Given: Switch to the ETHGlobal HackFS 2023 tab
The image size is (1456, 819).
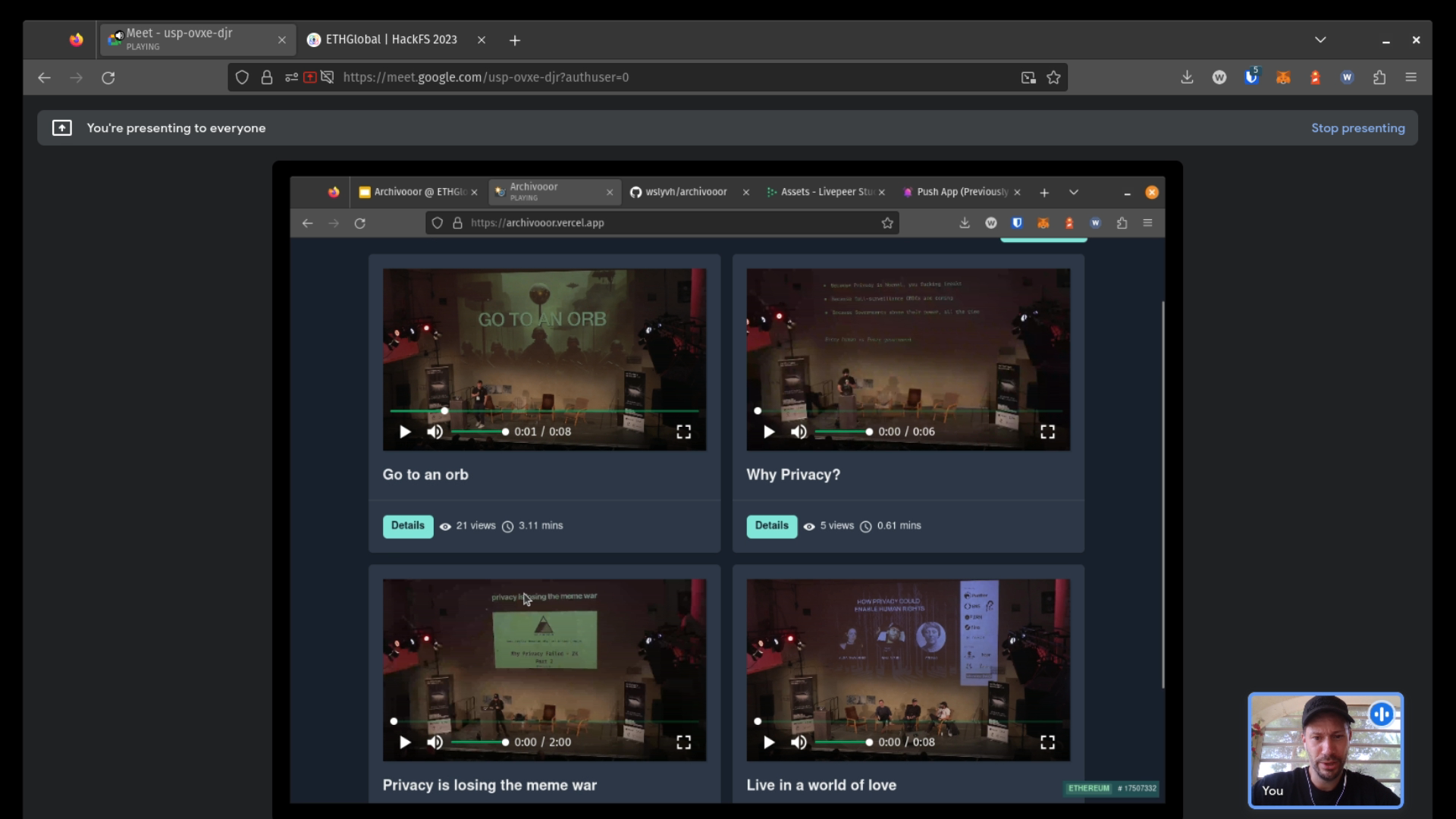Looking at the screenshot, I should pos(391,39).
